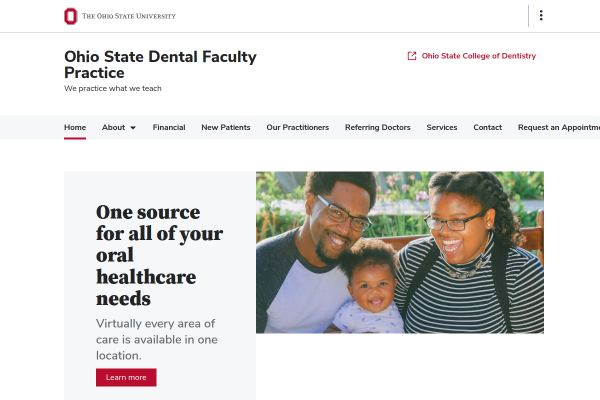The image size is (600, 400).
Task: Open the New Patients page
Action: tap(226, 128)
